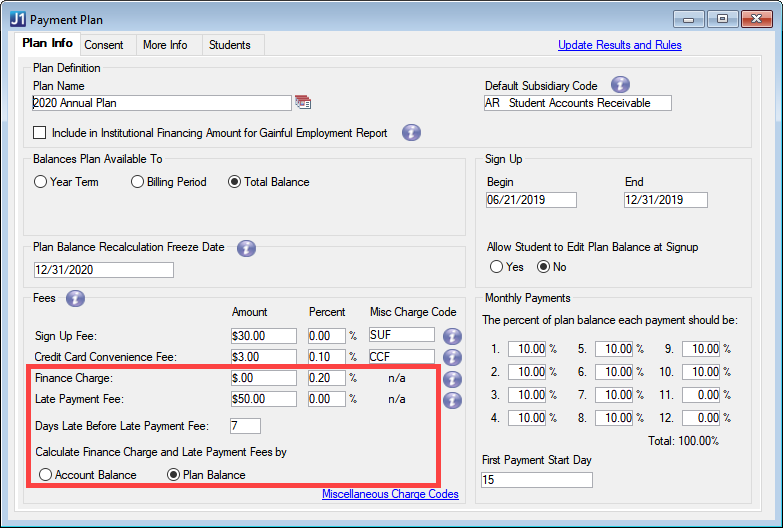The height and width of the screenshot is (528, 783).
Task: Follow the Miscellaneous Charge Codes link
Action: (x=390, y=494)
